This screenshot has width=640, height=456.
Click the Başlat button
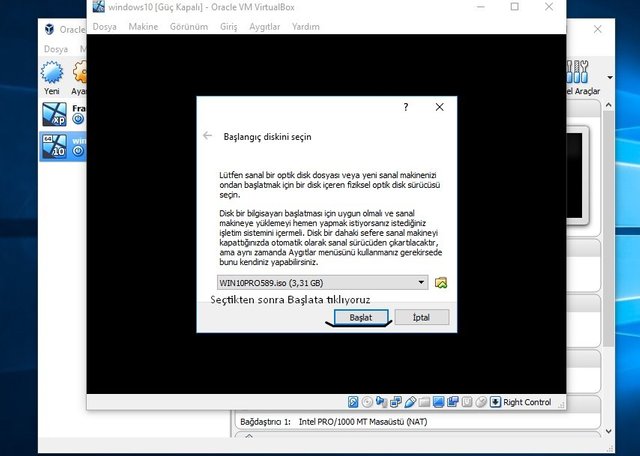coord(361,317)
